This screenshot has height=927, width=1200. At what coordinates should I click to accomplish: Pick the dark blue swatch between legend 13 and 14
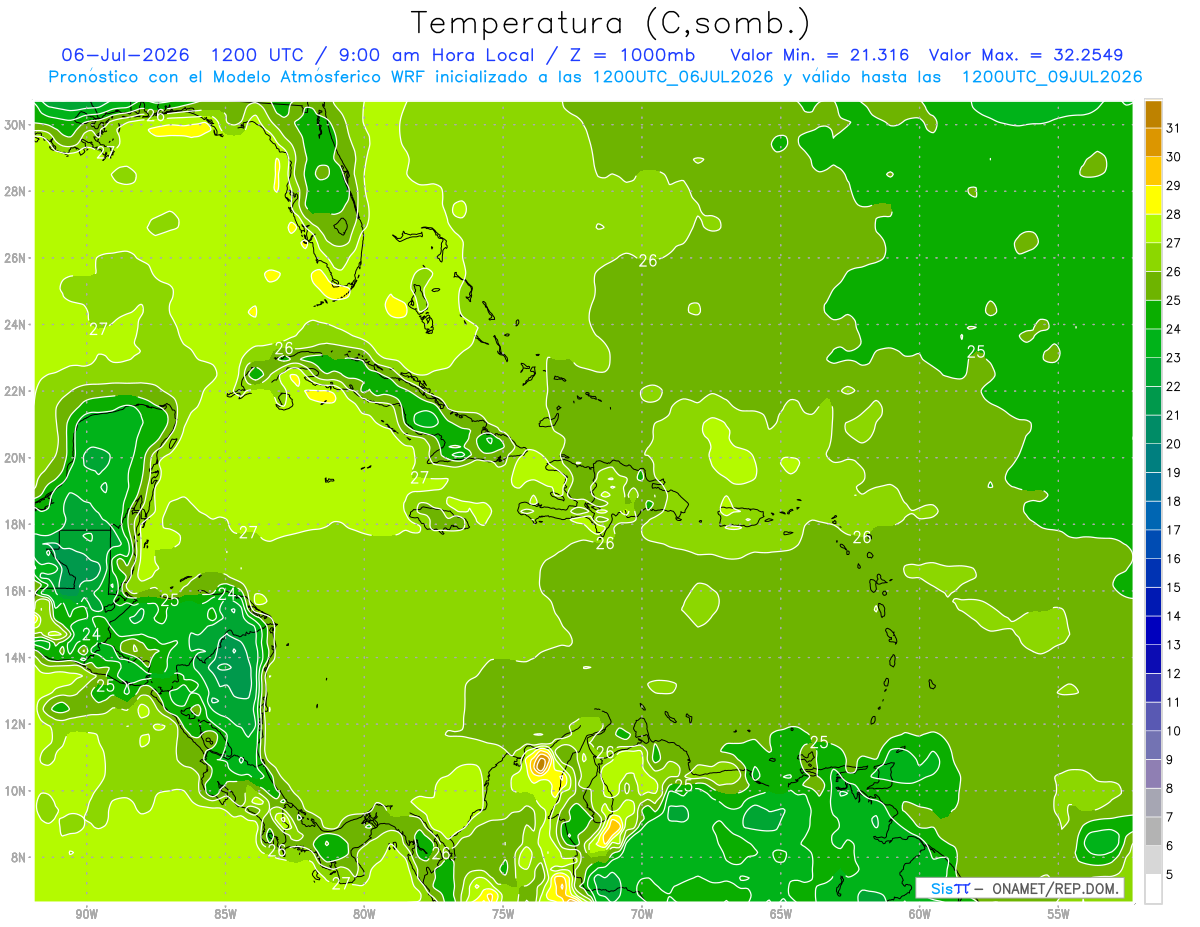click(x=1153, y=630)
